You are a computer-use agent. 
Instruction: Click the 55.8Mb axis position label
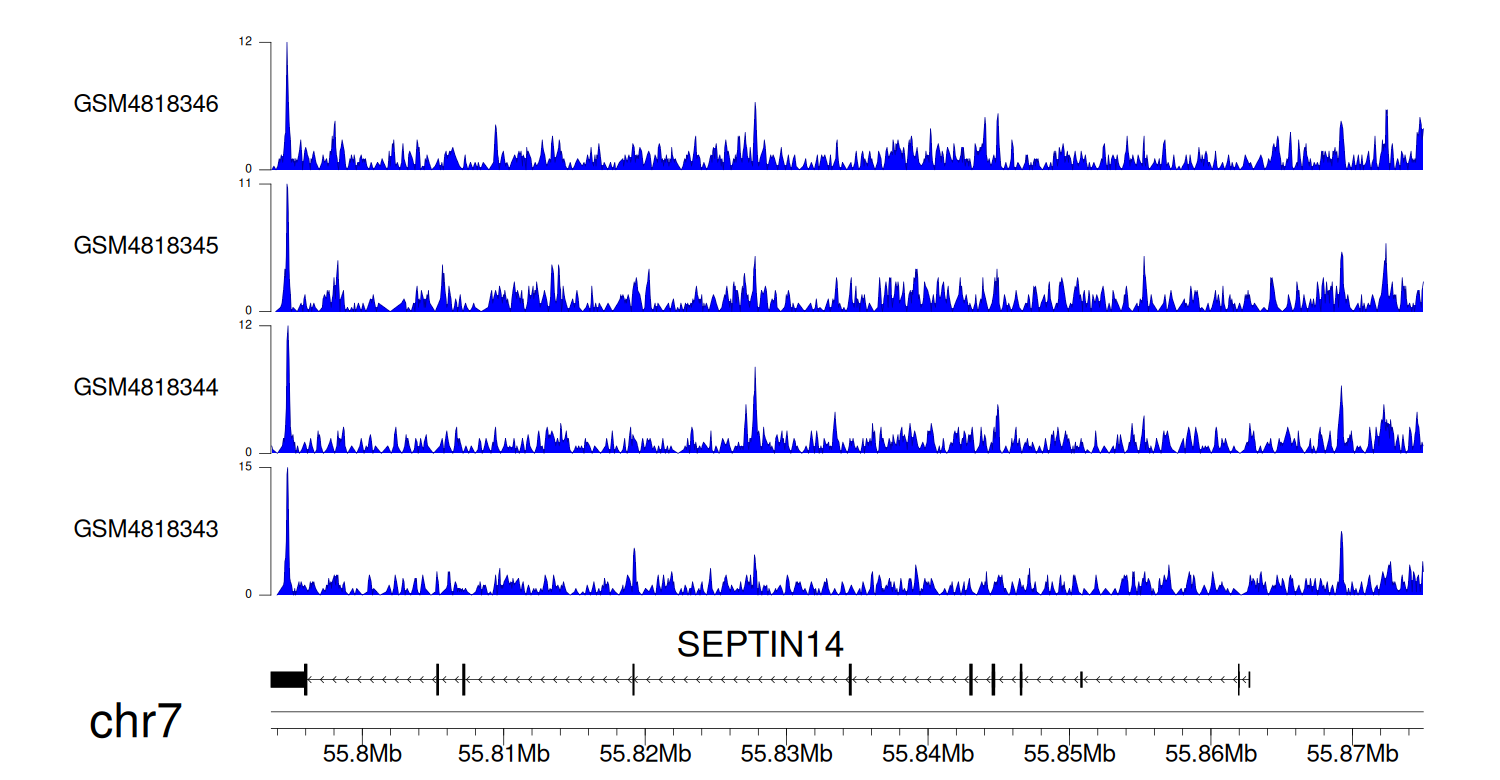pos(362,752)
